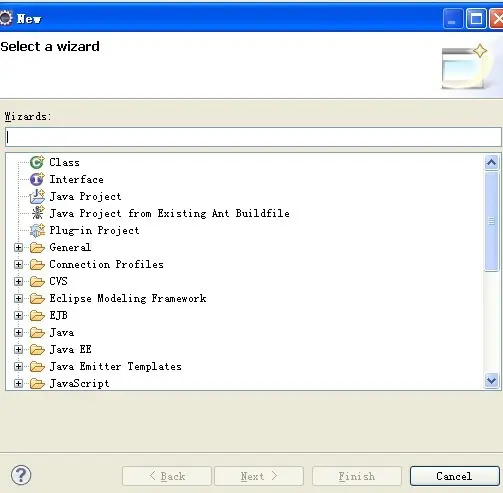The width and height of the screenshot is (503, 493).
Task: Select the Interface wizard entry
Action: pos(76,179)
